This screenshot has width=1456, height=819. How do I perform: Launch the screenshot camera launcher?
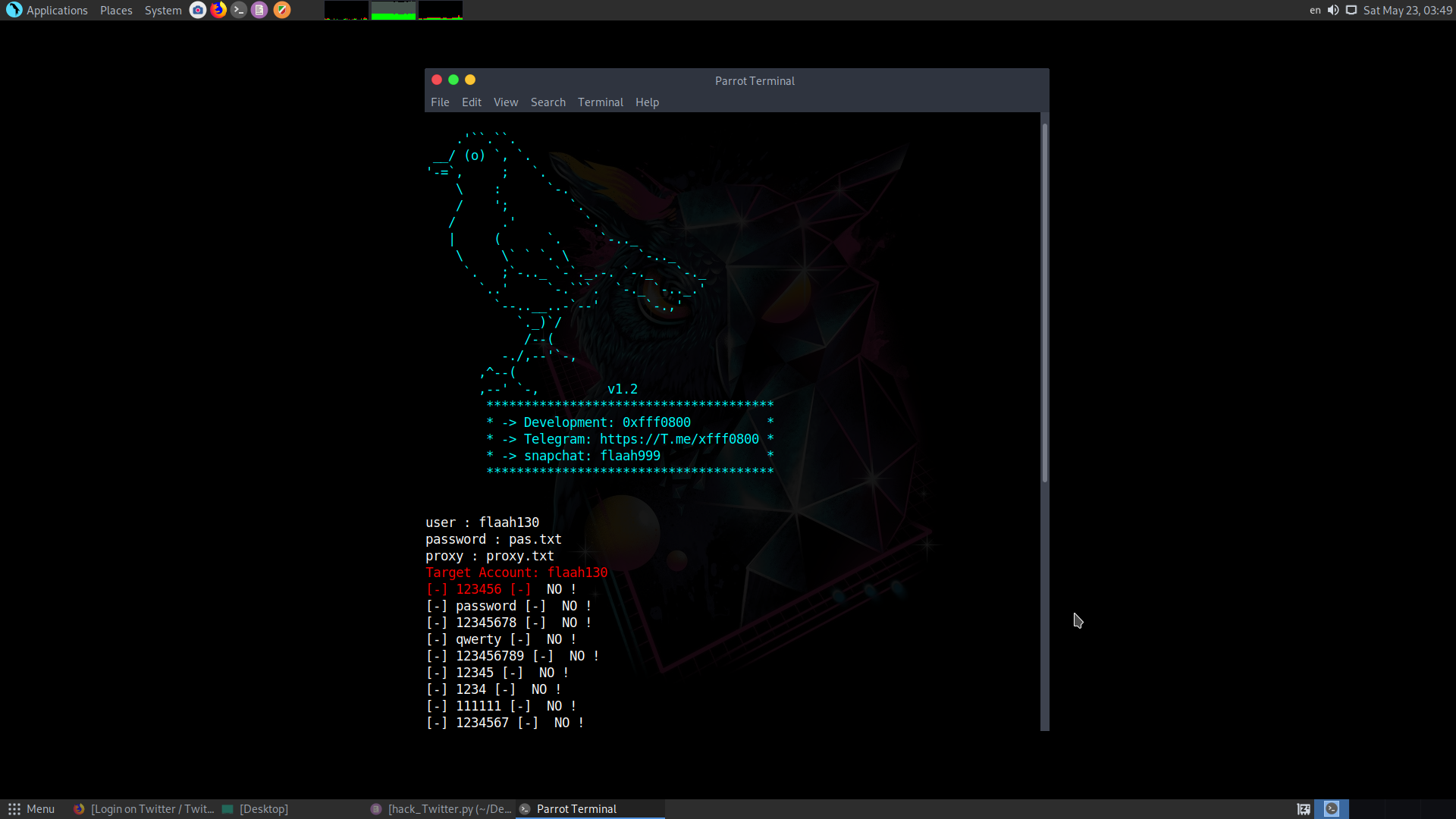pos(197,10)
